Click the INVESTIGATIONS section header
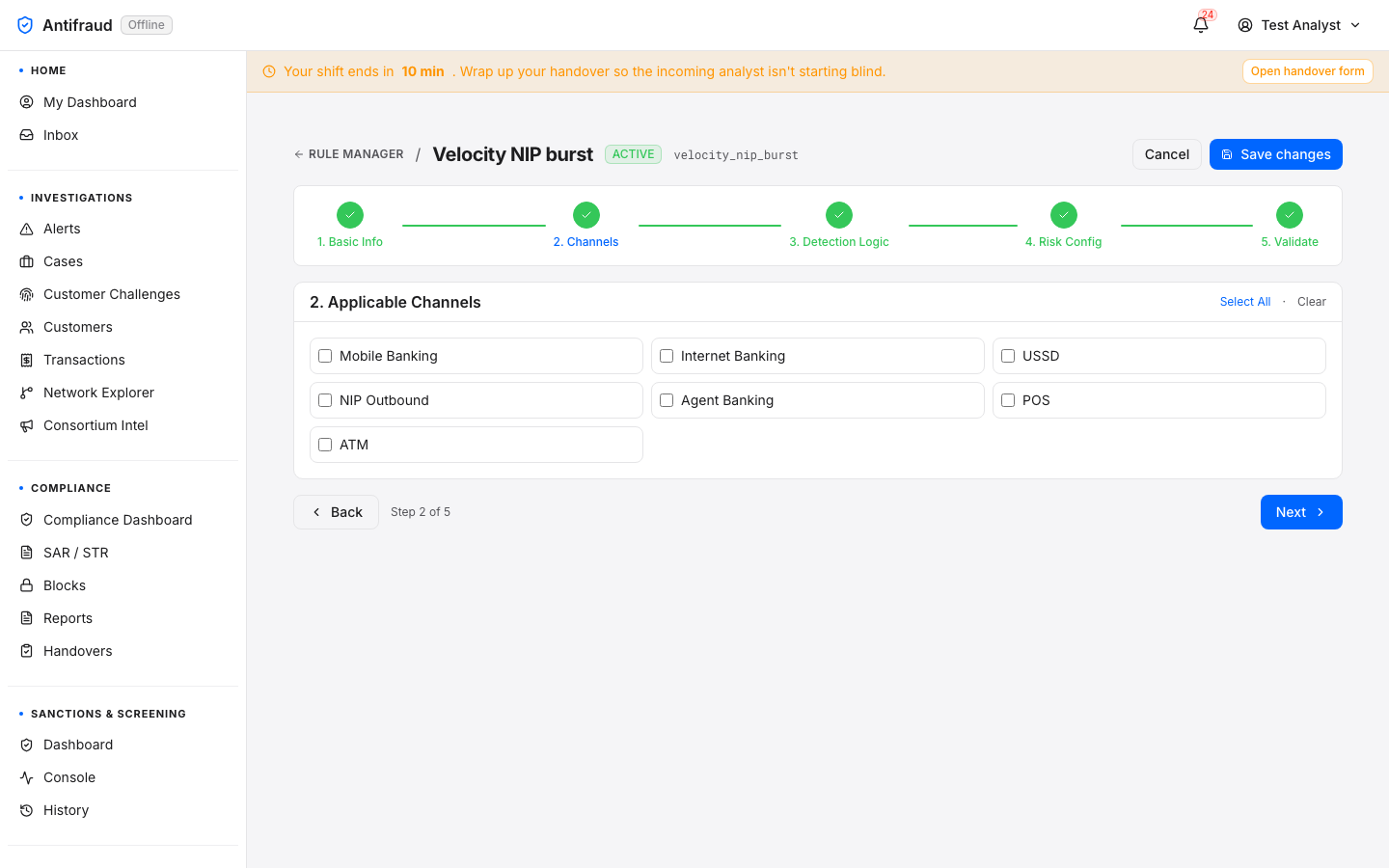 [82, 198]
